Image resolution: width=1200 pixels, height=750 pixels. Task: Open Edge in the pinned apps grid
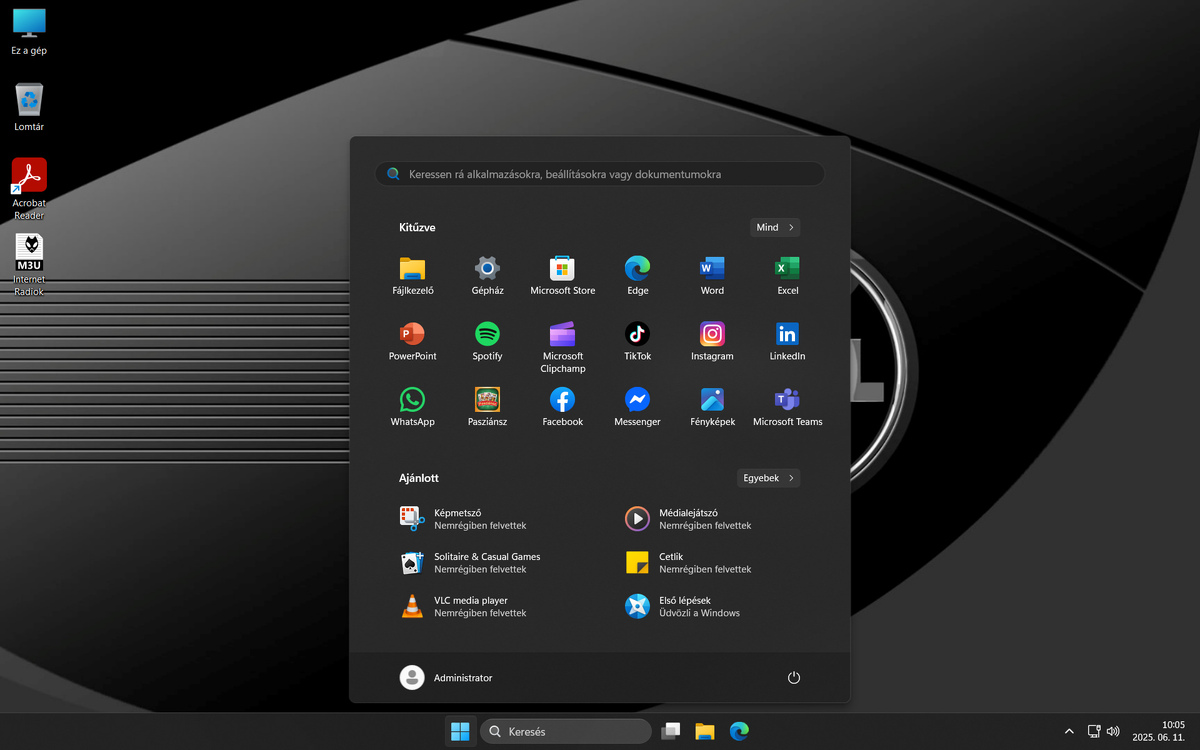coord(637,276)
